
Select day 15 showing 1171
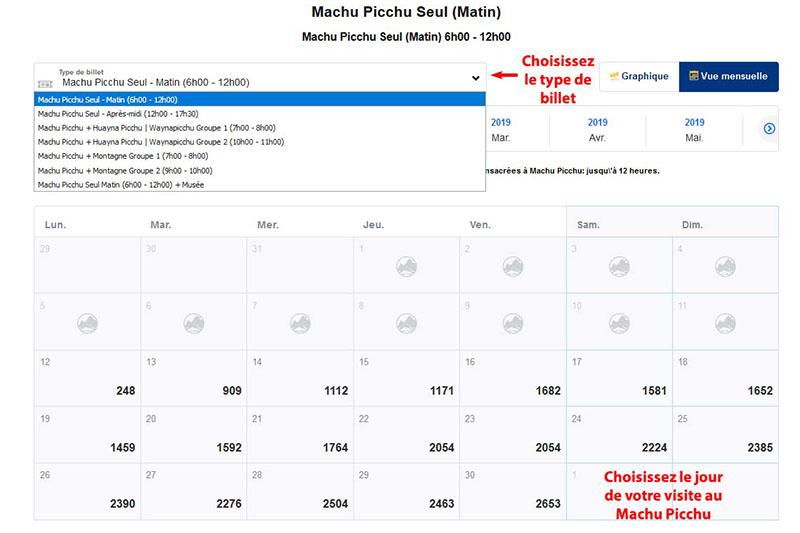point(407,378)
